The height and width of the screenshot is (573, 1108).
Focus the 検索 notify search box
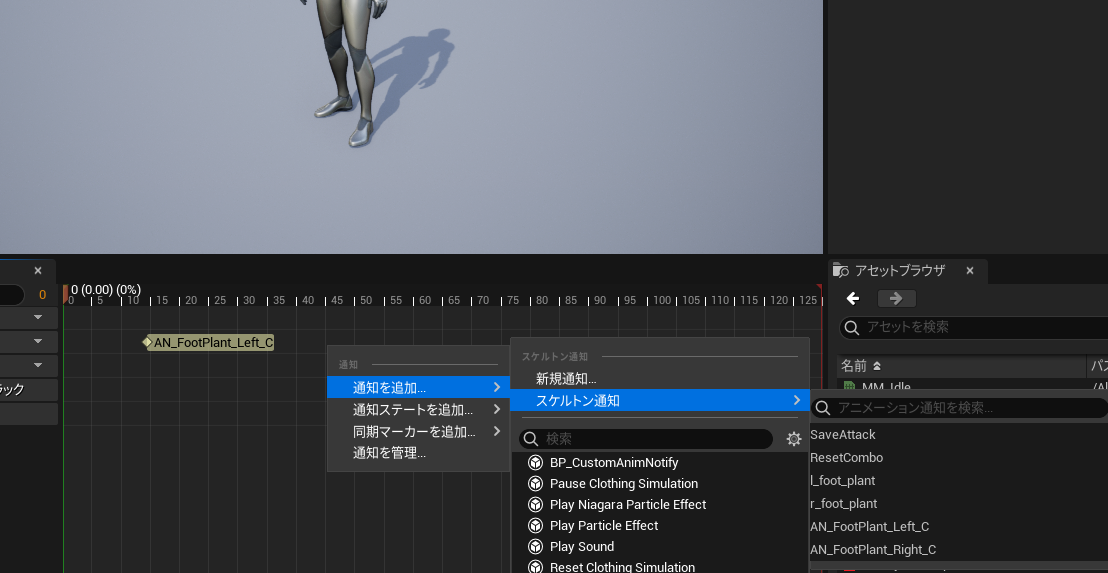click(646, 439)
